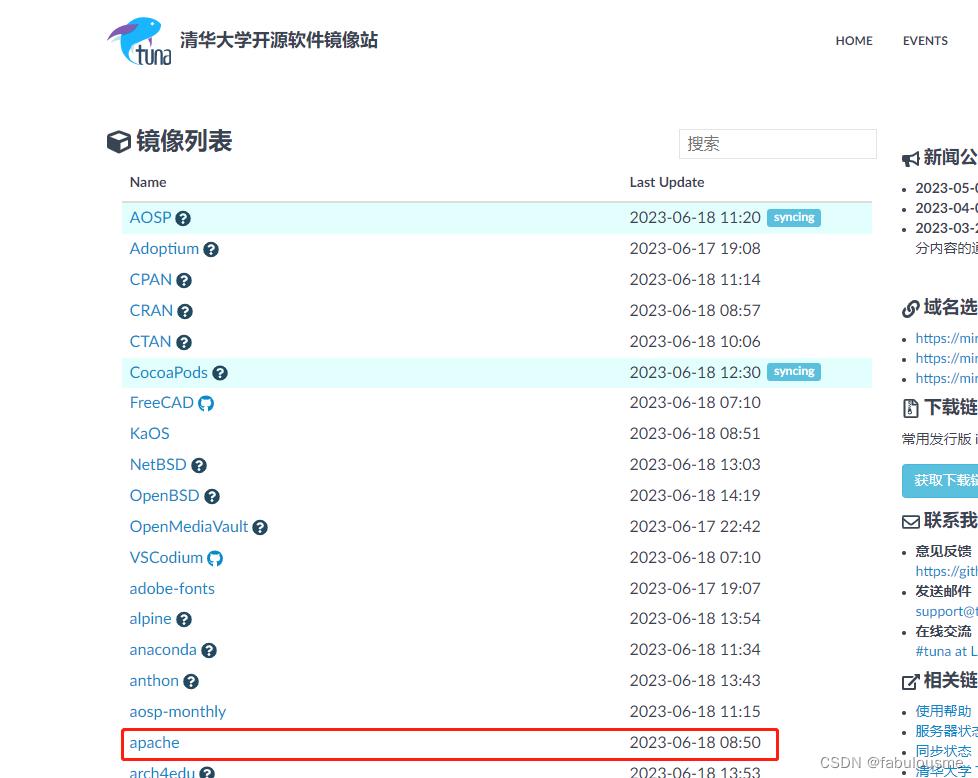Click the https://gith feedback link
Screen dimensions: 978x778
click(946, 571)
